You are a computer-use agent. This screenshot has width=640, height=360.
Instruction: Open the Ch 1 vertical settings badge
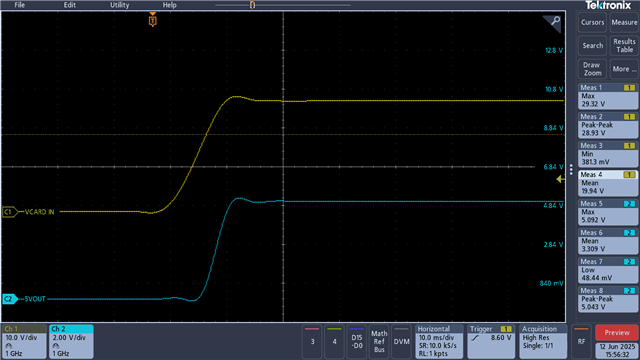24,341
